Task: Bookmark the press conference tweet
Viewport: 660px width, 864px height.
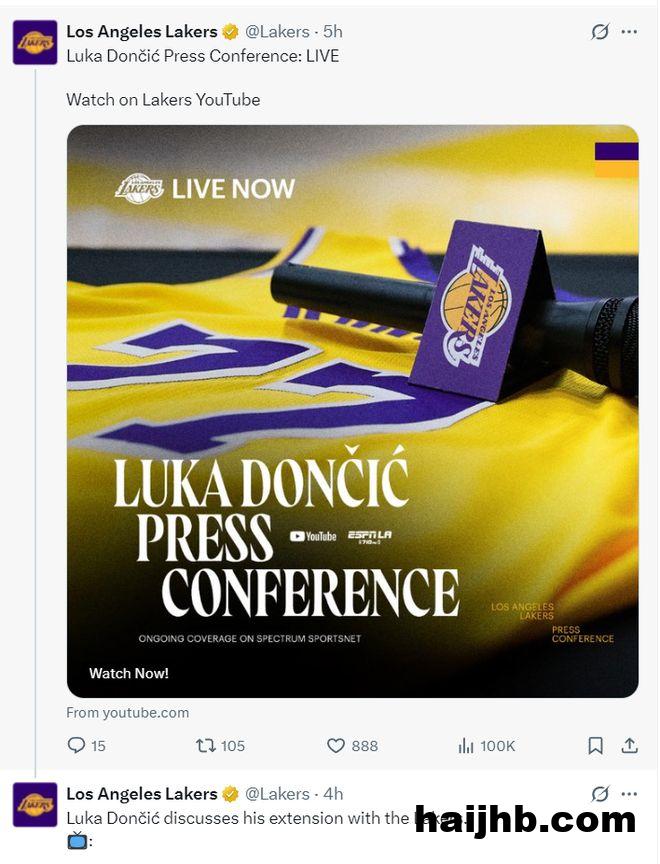Action: click(x=595, y=745)
